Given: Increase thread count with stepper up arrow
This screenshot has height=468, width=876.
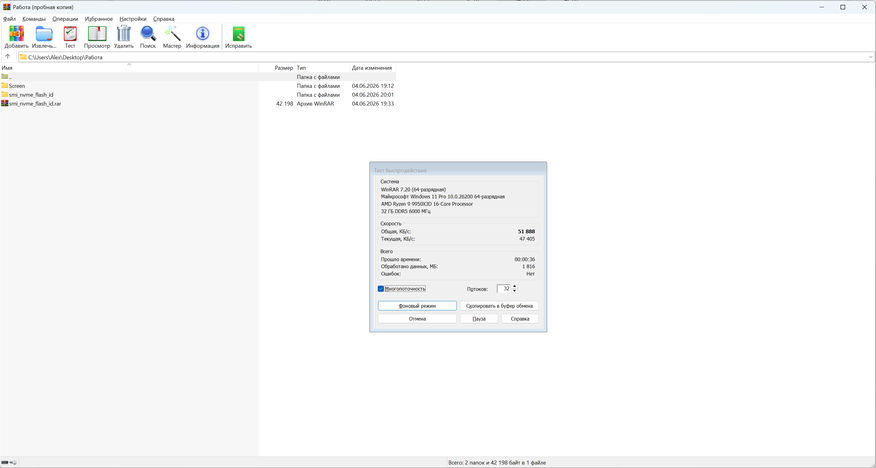Looking at the screenshot, I should pyautogui.click(x=515, y=286).
